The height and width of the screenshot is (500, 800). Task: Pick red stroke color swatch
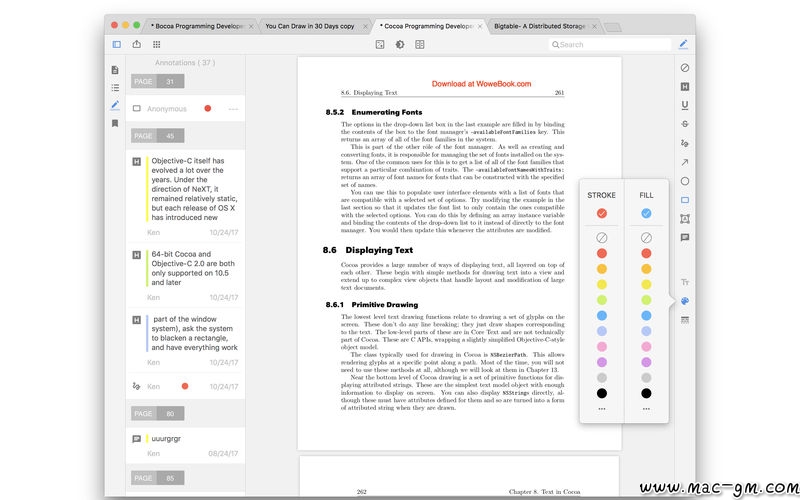click(602, 254)
